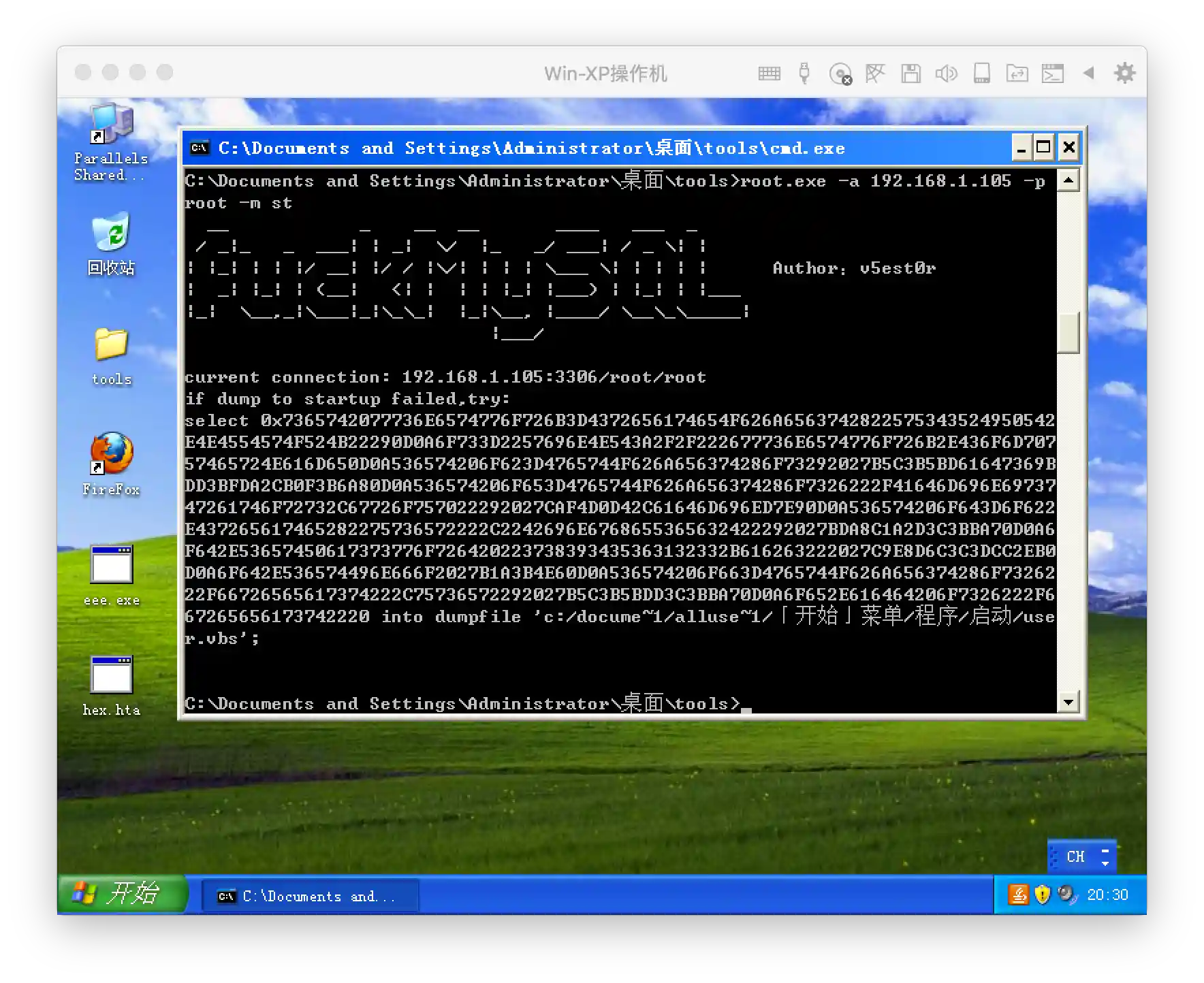Select the tools folder on desktop
The width and height of the screenshot is (1204, 983).
coord(112,357)
